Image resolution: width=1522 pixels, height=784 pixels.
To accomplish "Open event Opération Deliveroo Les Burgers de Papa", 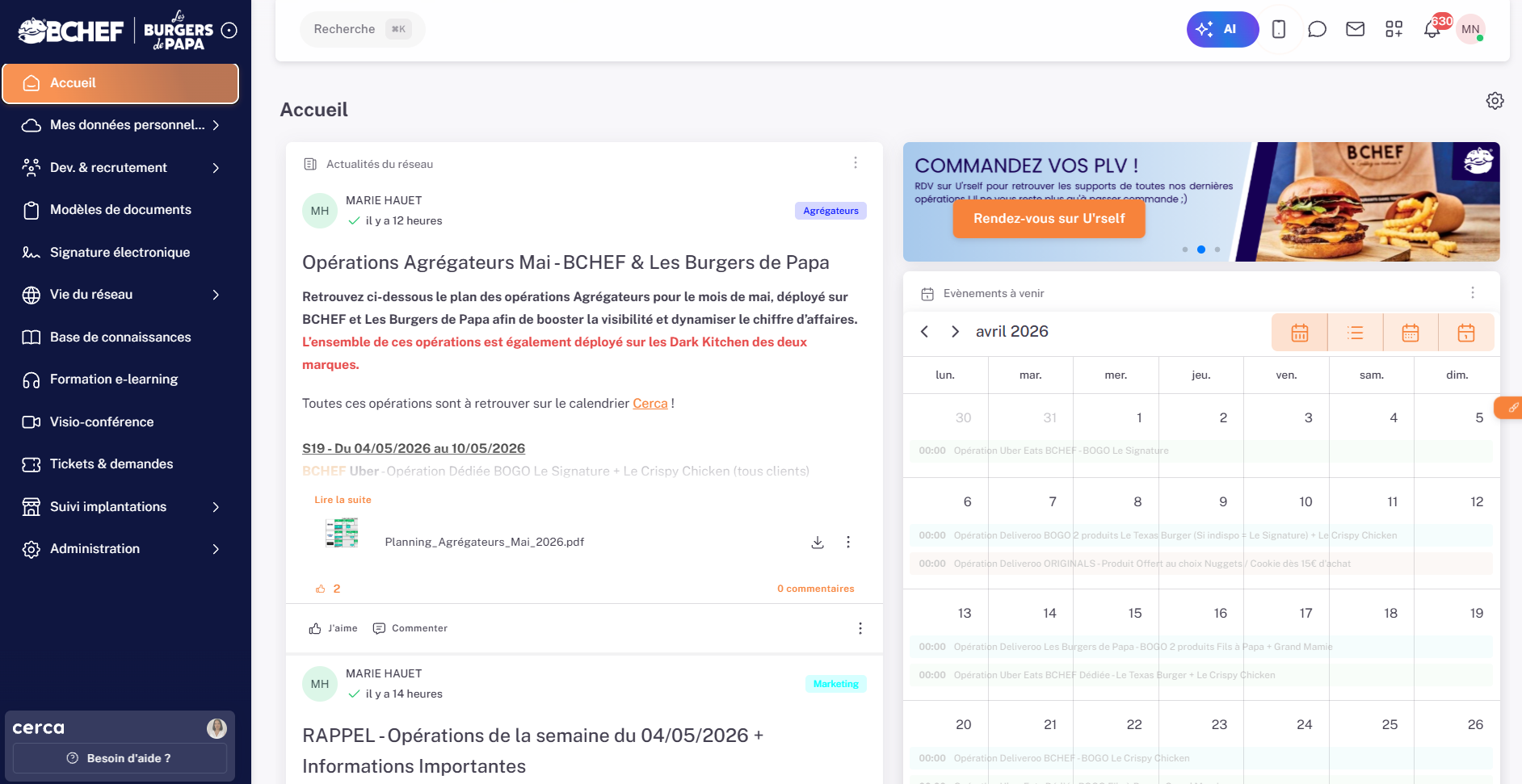I will point(1201,647).
